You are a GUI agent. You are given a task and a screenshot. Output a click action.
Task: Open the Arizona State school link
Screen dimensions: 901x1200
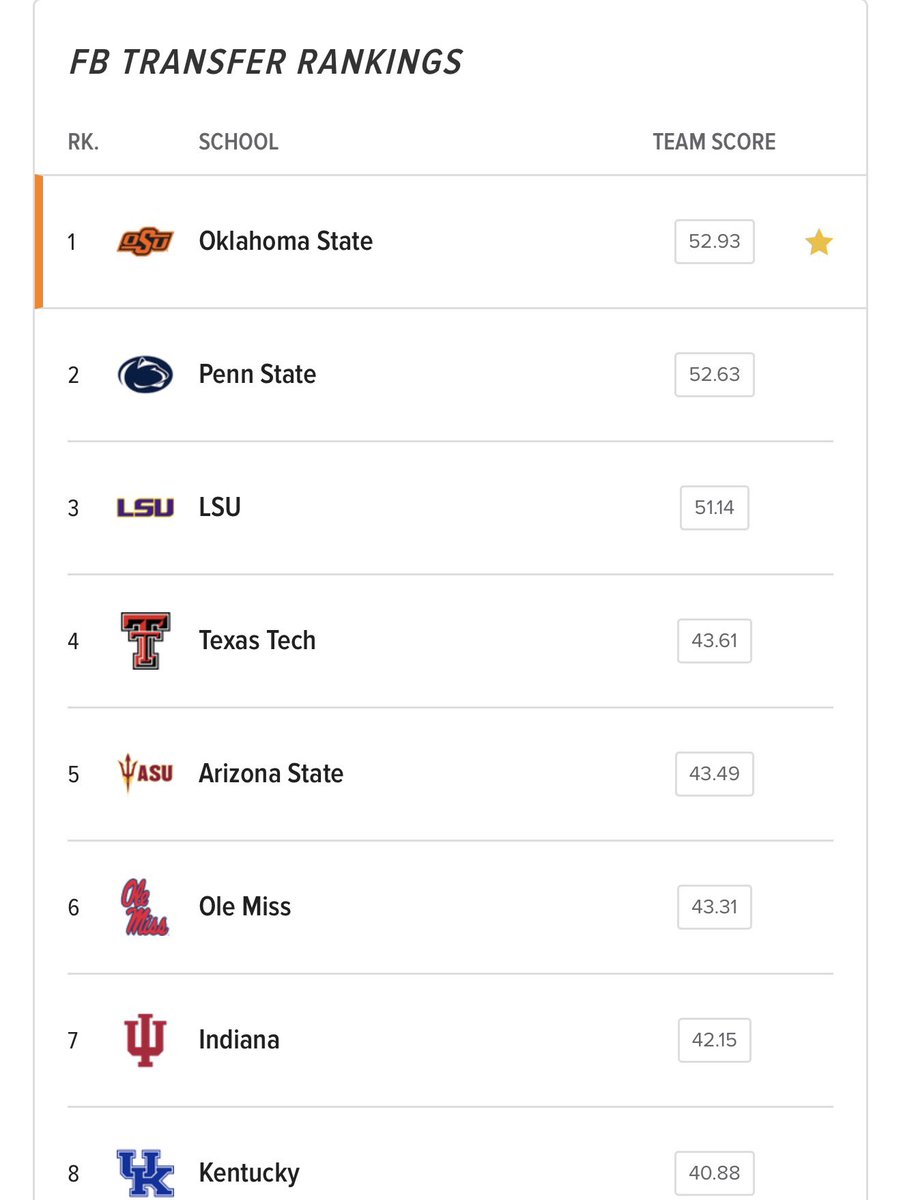pos(271,774)
